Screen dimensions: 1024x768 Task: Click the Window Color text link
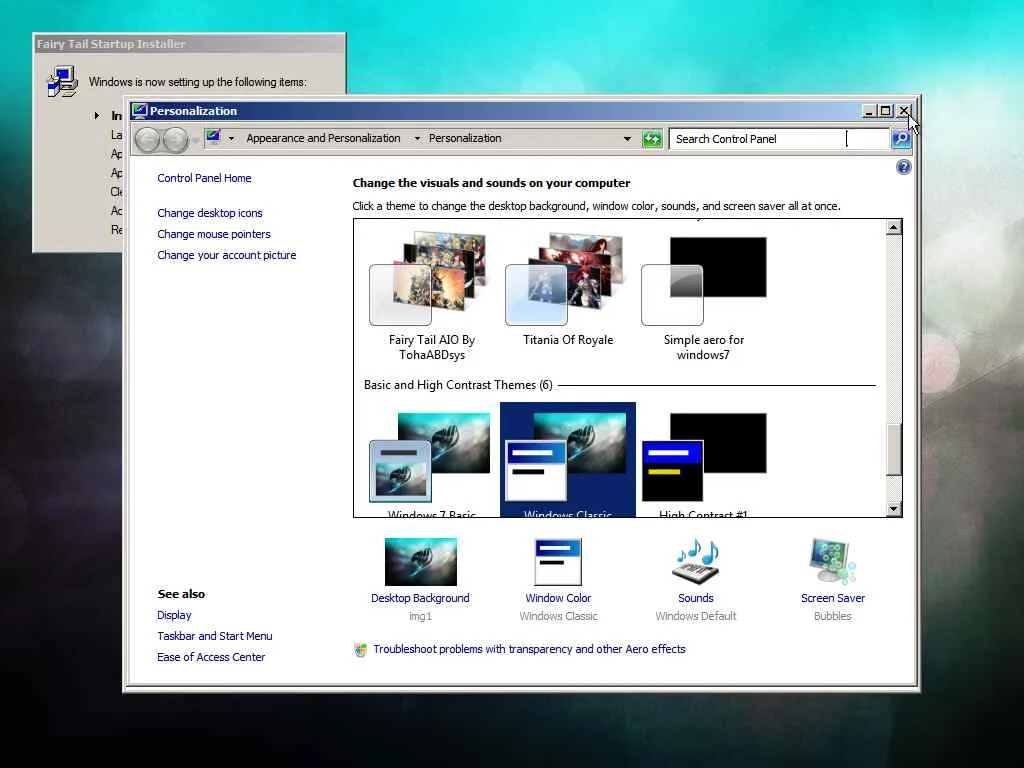click(558, 598)
